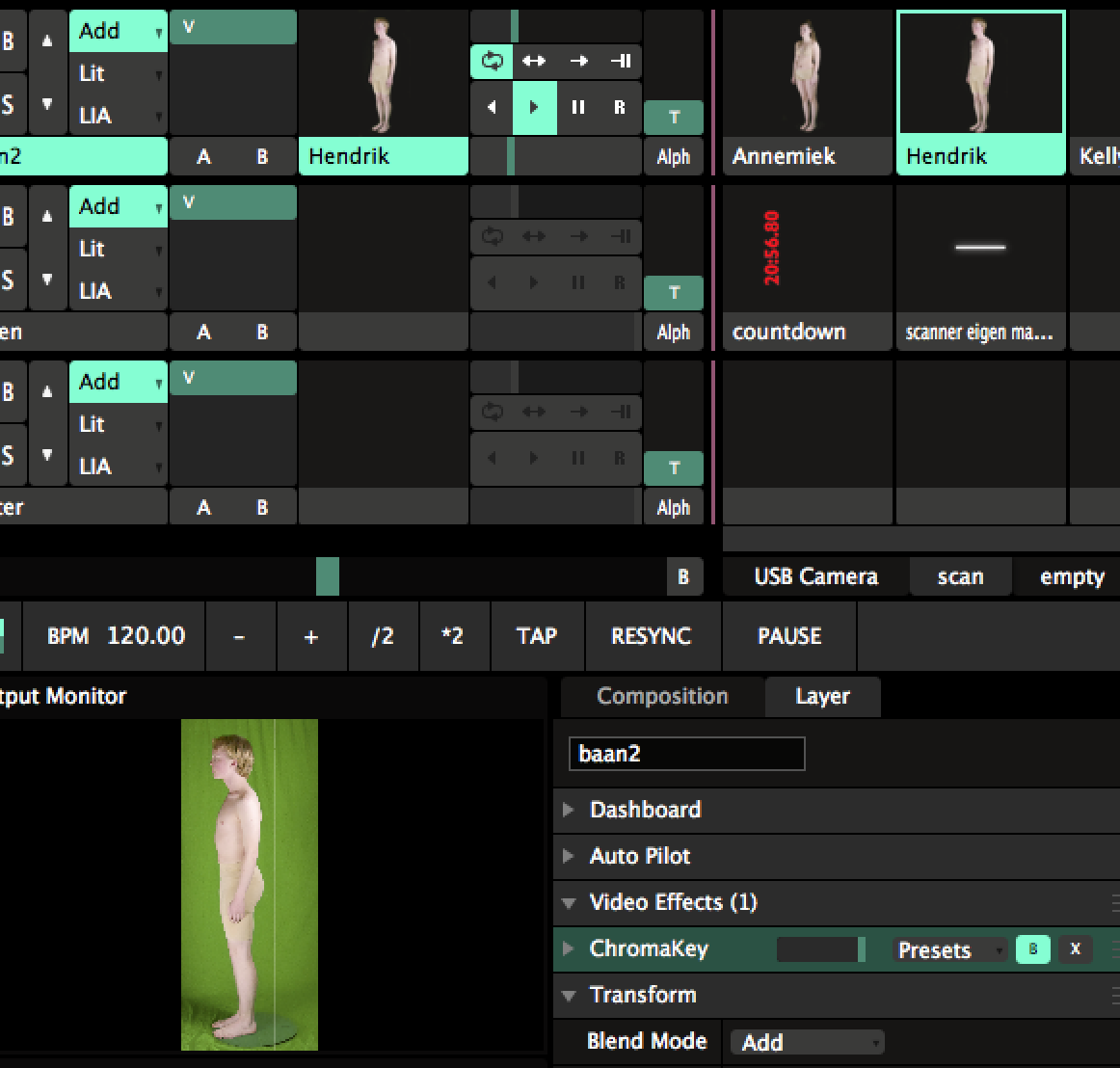Remove the ChromaKey effect with X
The height and width of the screenshot is (1068, 1120).
(1076, 949)
